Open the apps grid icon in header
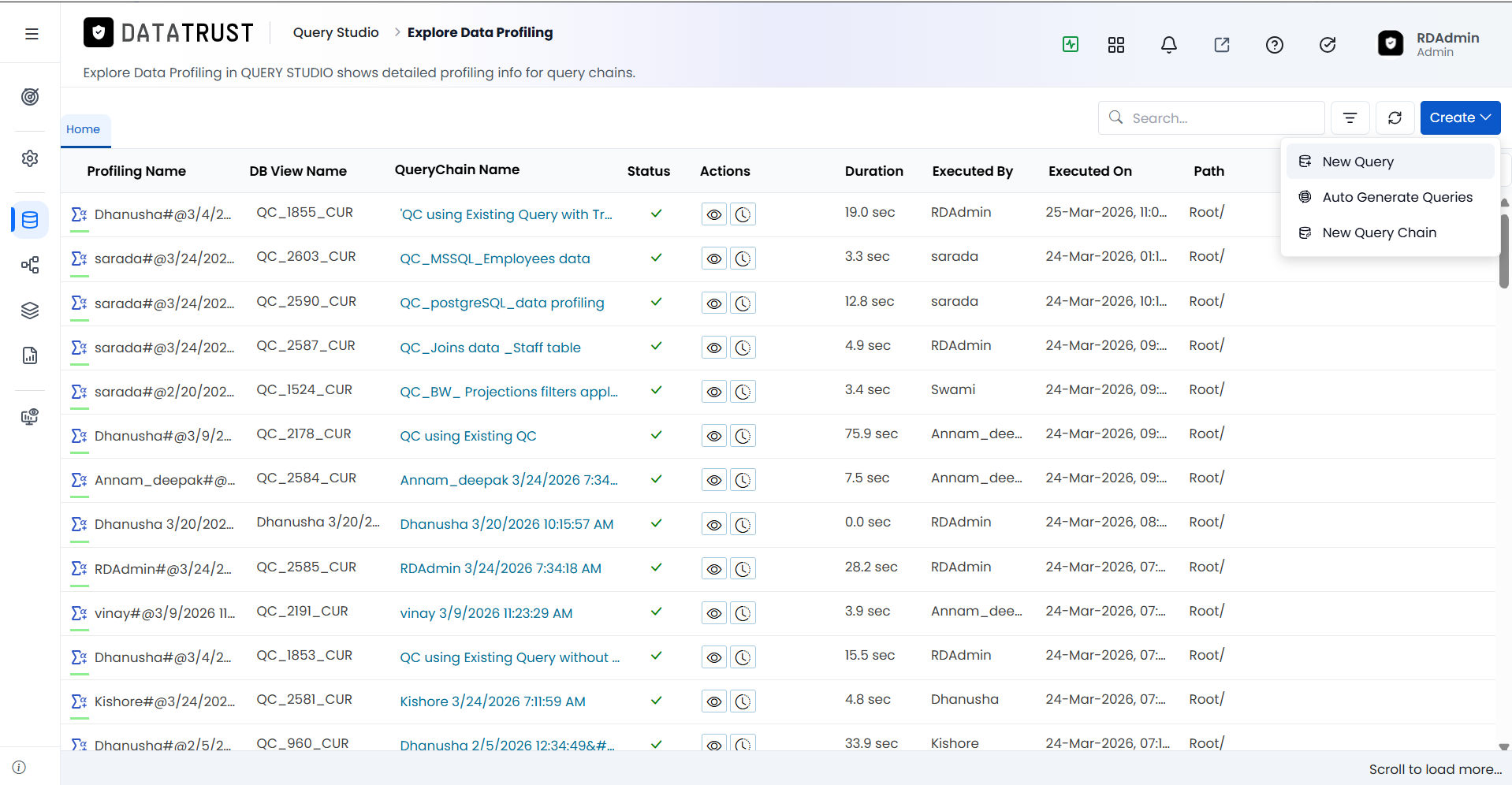Screen dimensions: 1512x785 [1116, 45]
